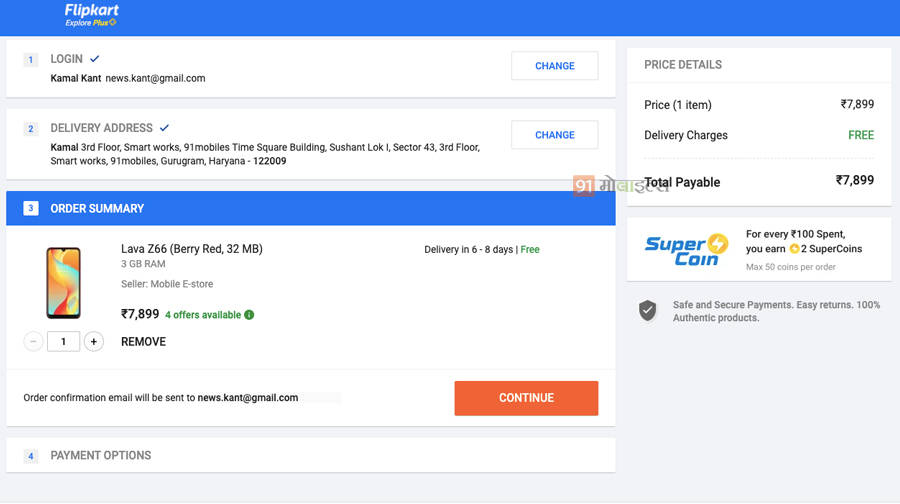Expand the Payment Options section
This screenshot has width=900, height=504.
click(101, 456)
